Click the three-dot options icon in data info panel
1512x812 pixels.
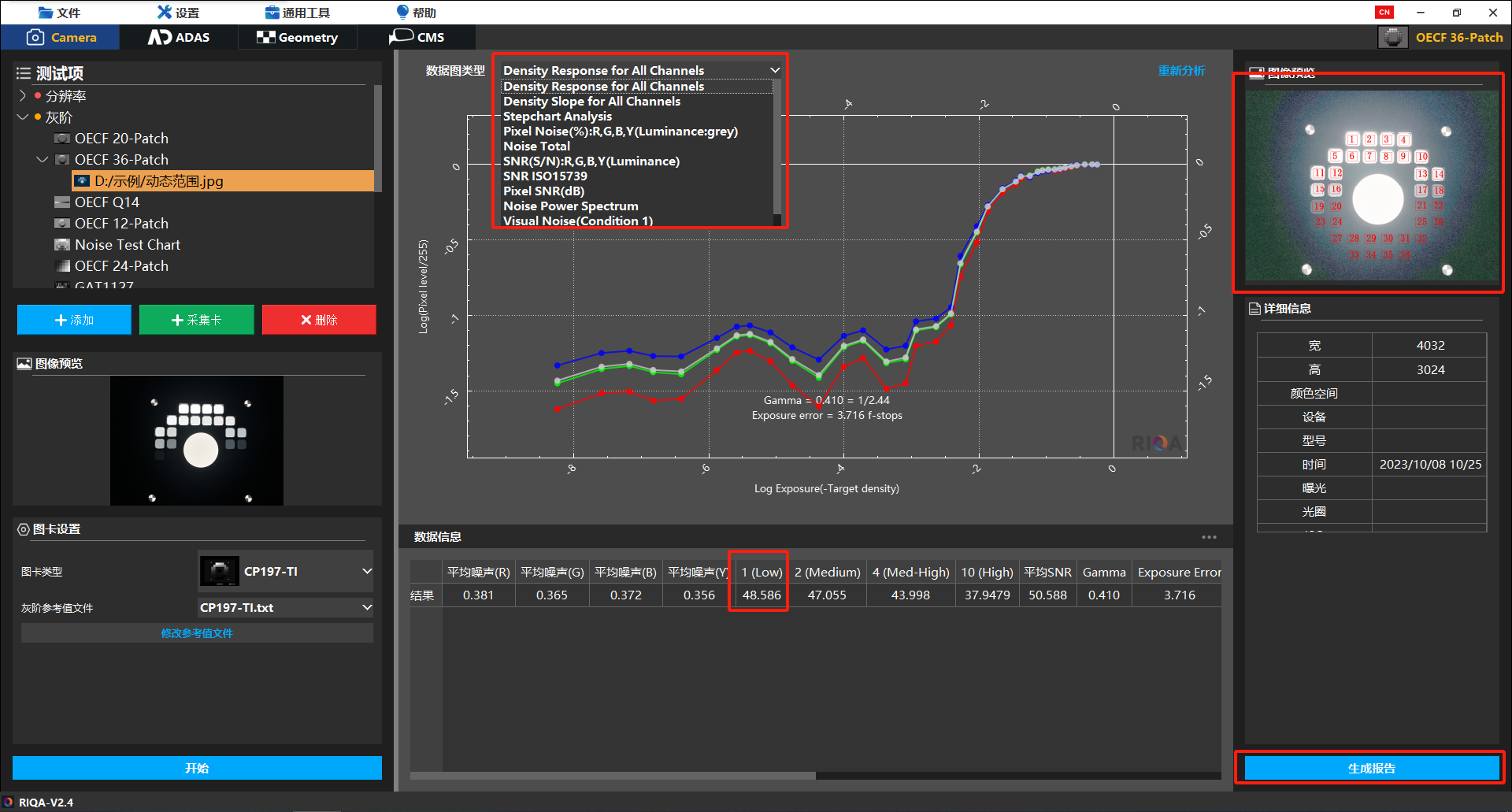click(x=1209, y=537)
